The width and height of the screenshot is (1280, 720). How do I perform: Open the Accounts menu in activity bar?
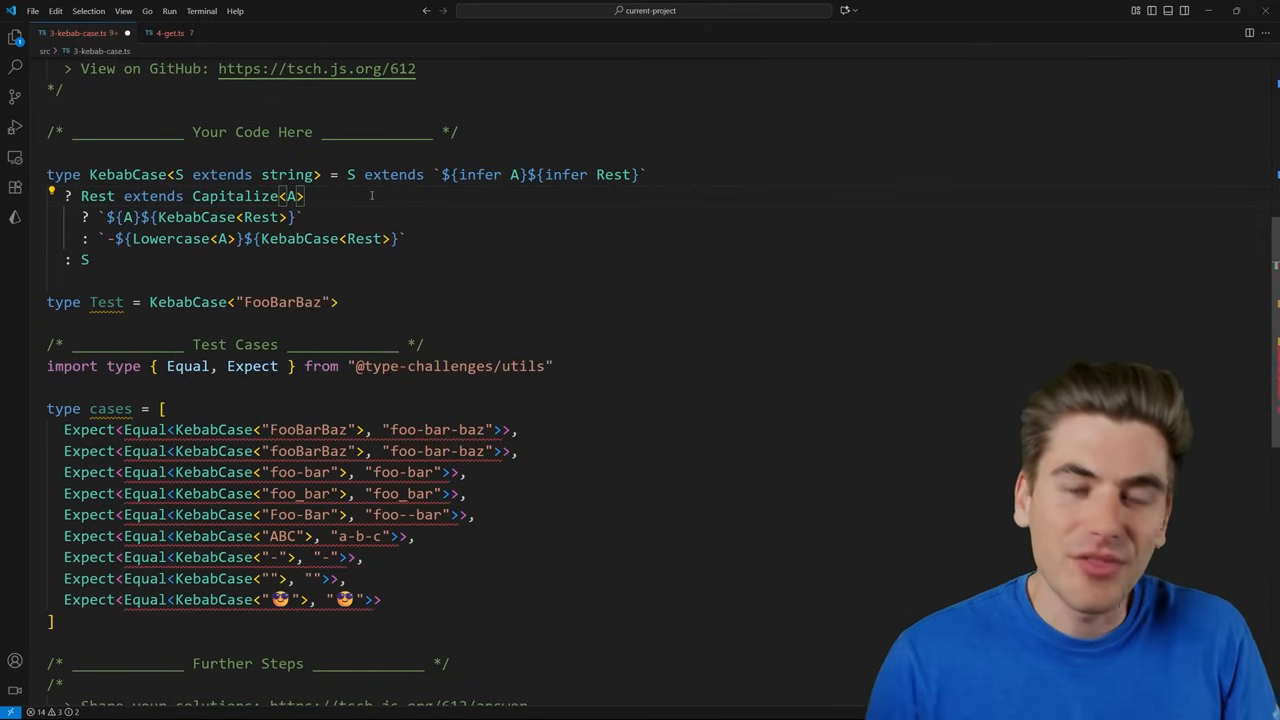point(15,661)
